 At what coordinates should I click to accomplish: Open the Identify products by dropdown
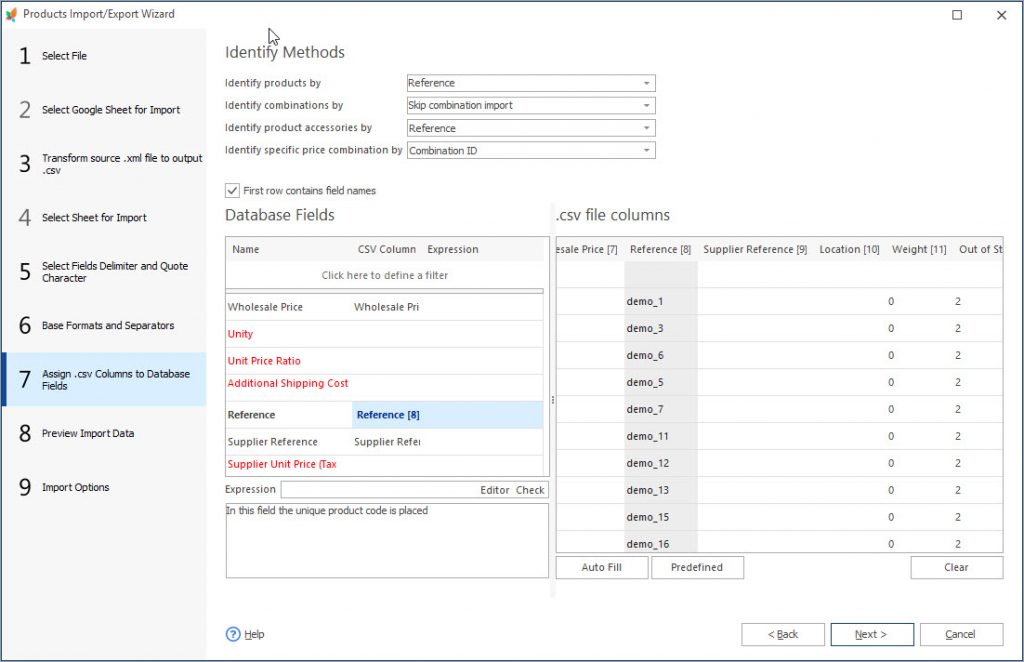point(645,83)
